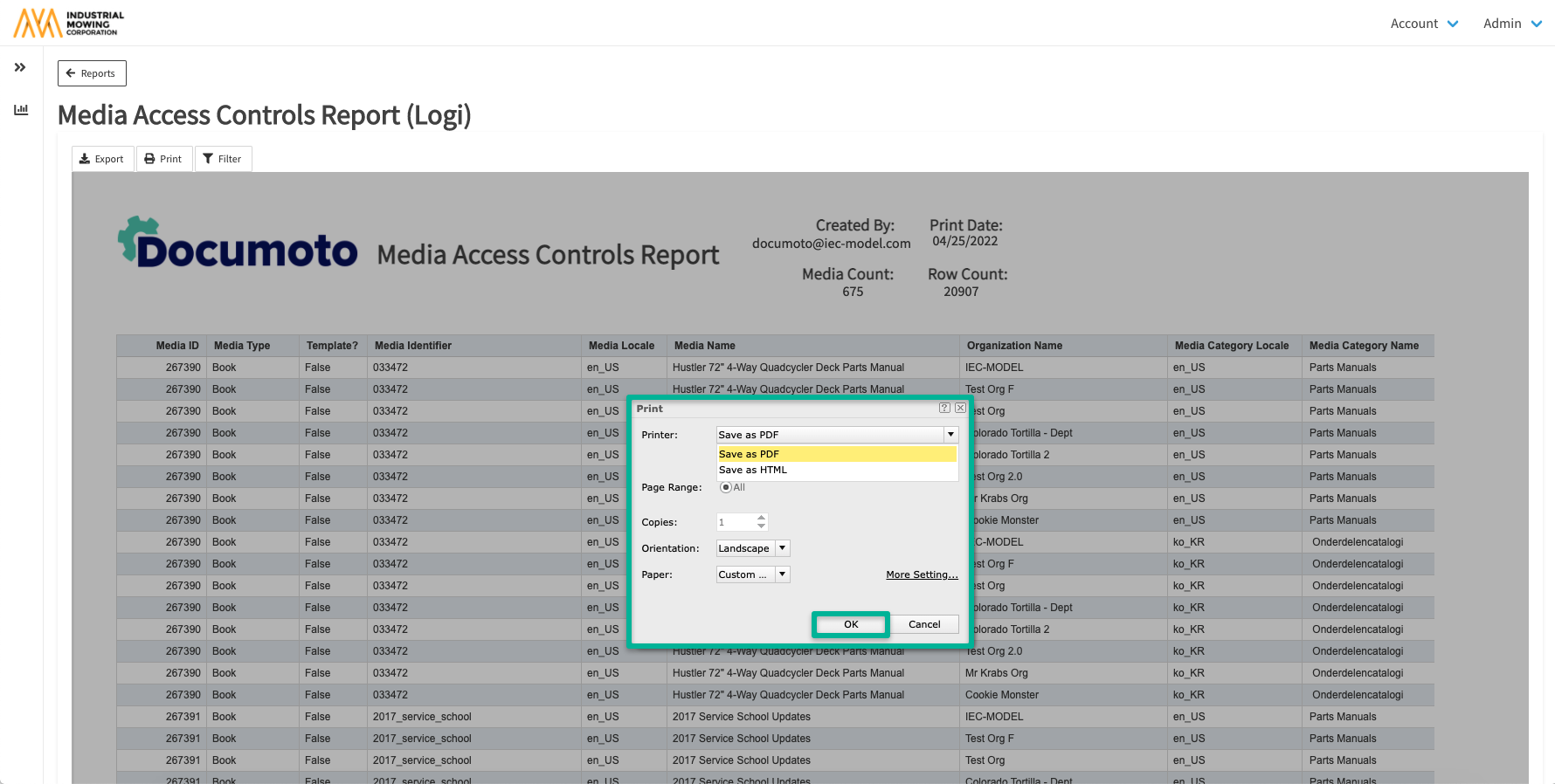
Task: Open the Admin menu
Action: pos(1512,24)
